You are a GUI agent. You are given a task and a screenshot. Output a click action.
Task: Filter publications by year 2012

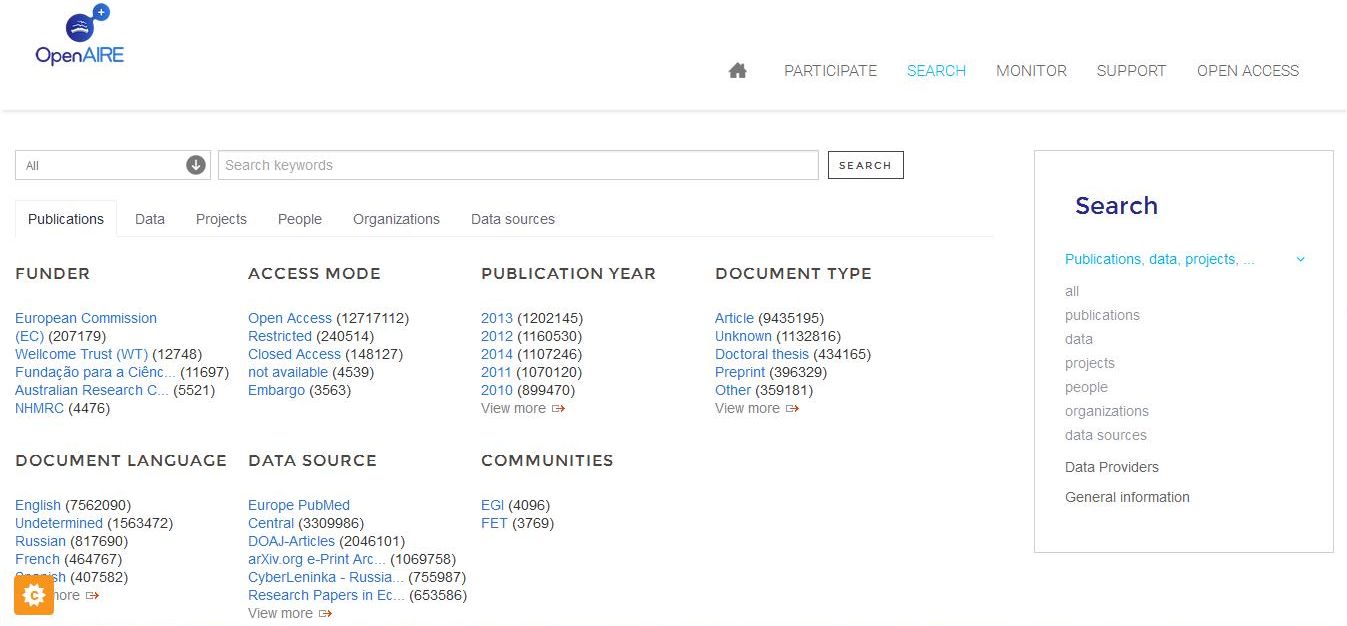(x=497, y=336)
